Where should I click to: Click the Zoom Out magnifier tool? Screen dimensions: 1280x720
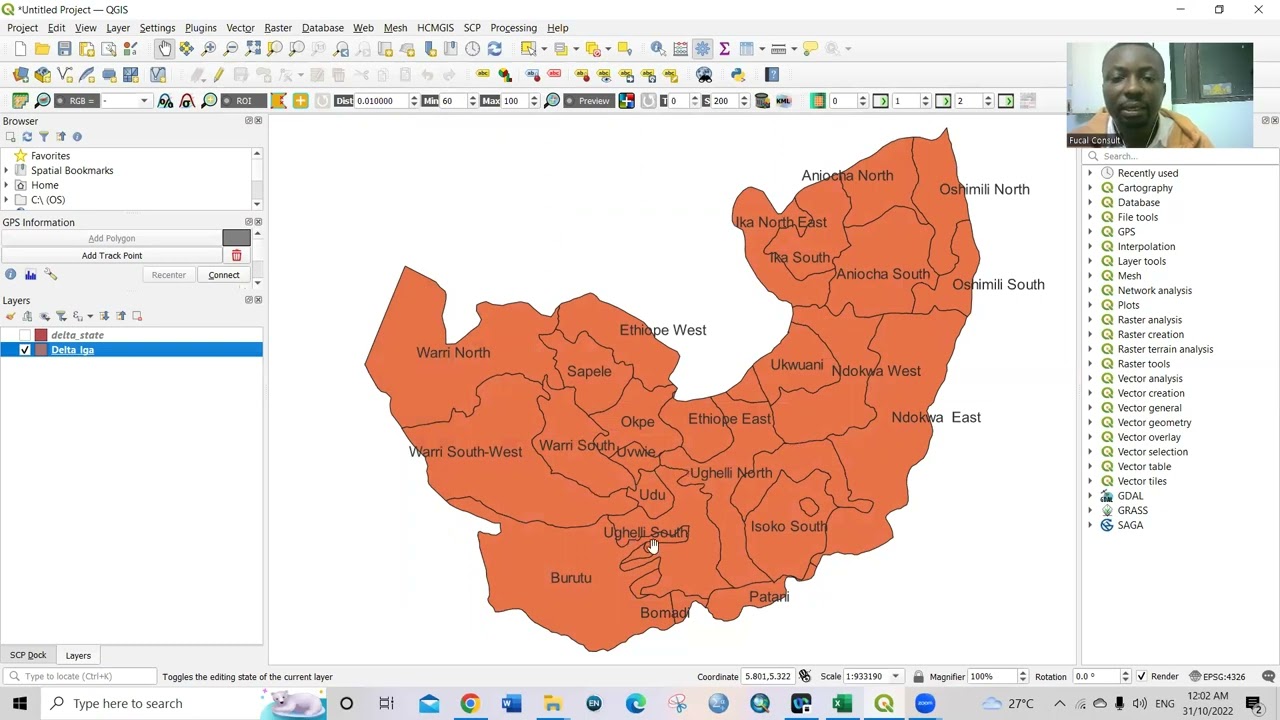231,48
